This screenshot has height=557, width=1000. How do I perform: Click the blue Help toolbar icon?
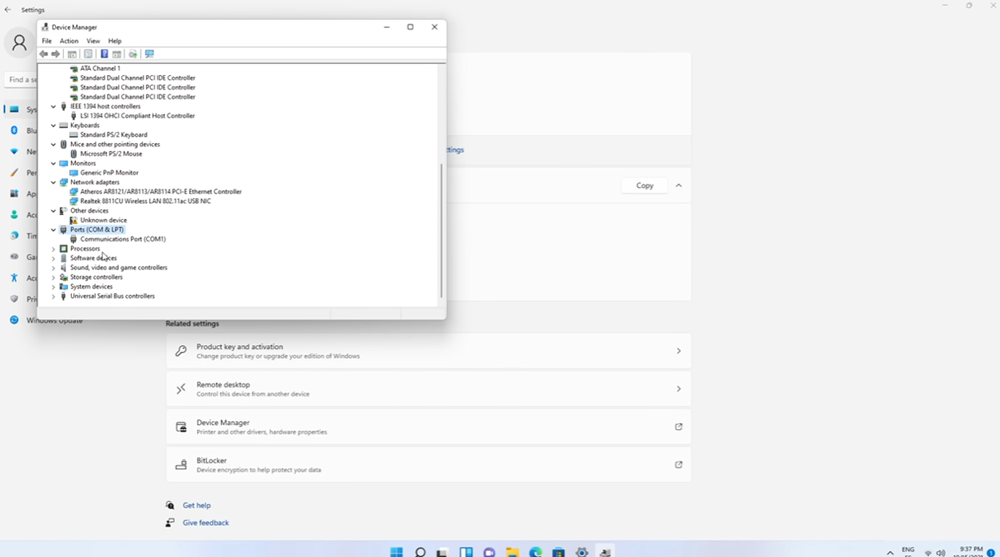point(104,54)
